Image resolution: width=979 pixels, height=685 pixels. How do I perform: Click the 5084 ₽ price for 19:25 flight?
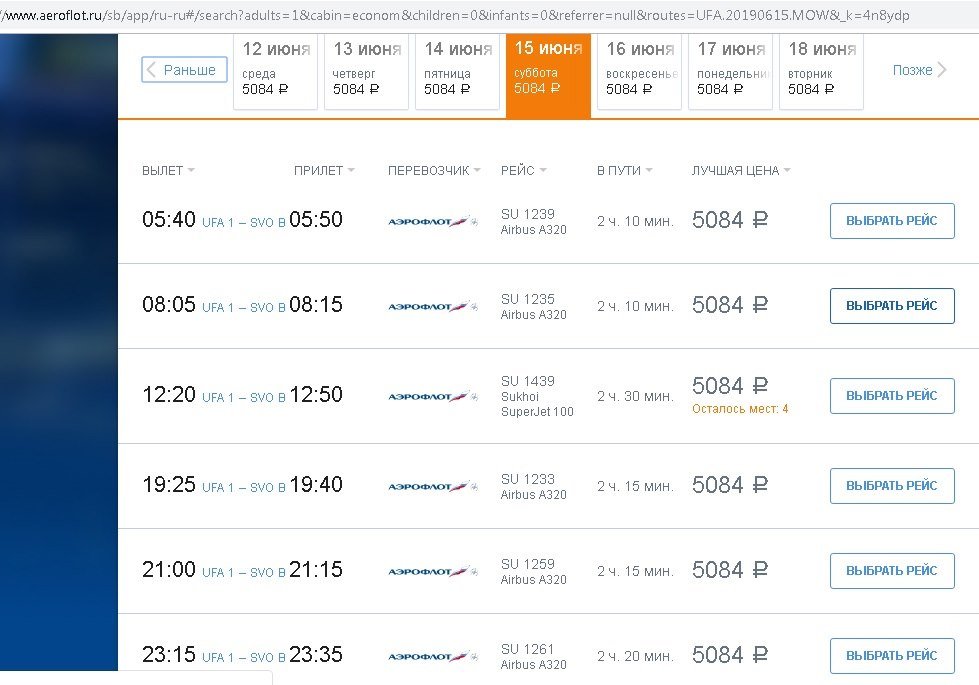(x=730, y=486)
